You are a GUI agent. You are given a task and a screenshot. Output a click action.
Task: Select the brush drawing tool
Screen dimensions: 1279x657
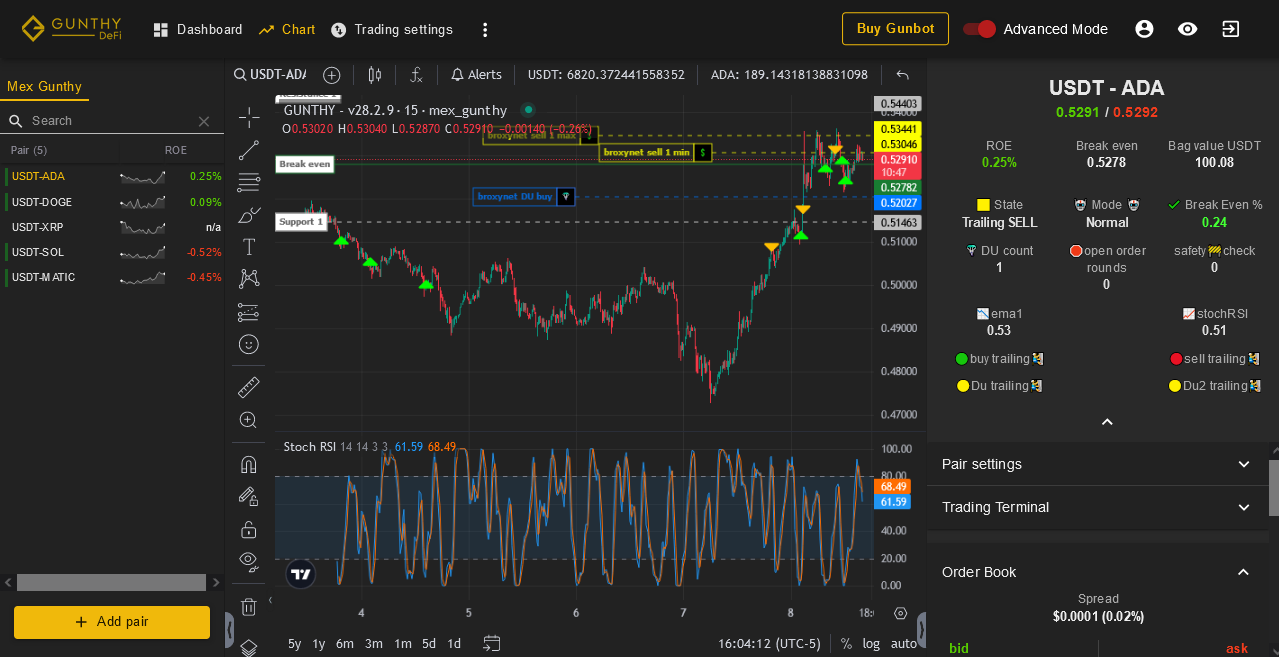[x=249, y=215]
